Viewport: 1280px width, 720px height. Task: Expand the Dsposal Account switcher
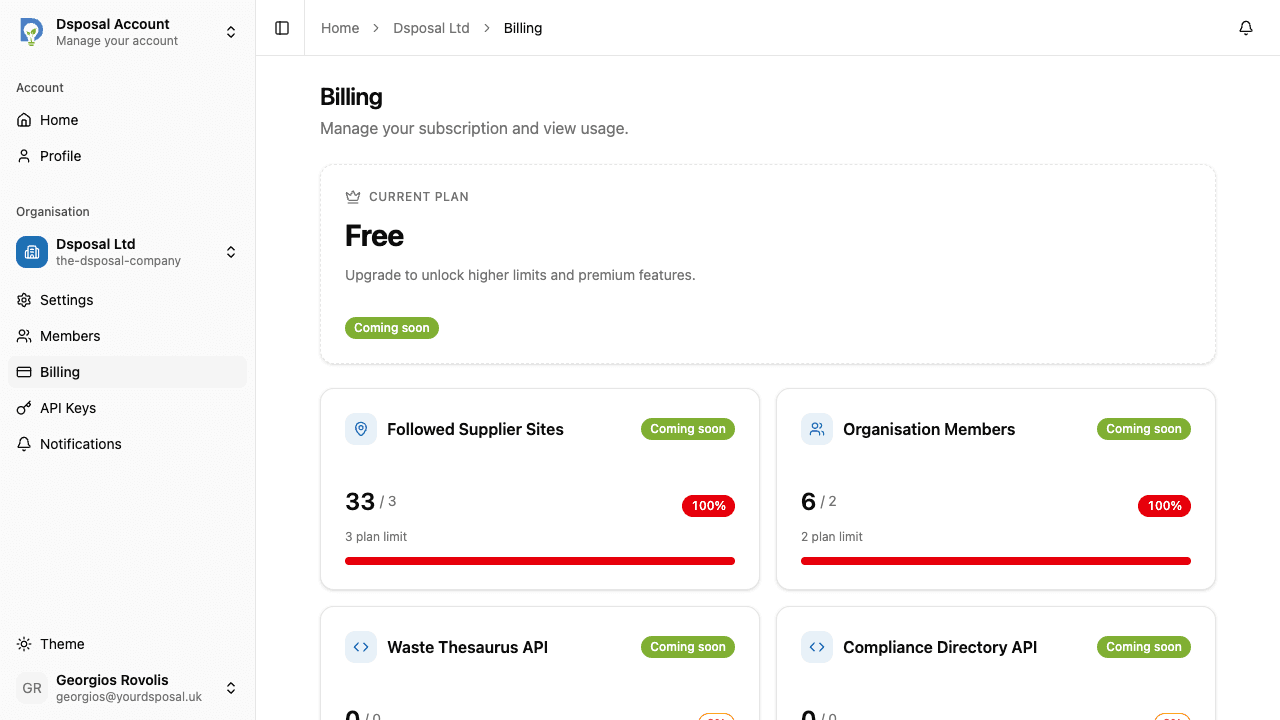pyautogui.click(x=231, y=31)
